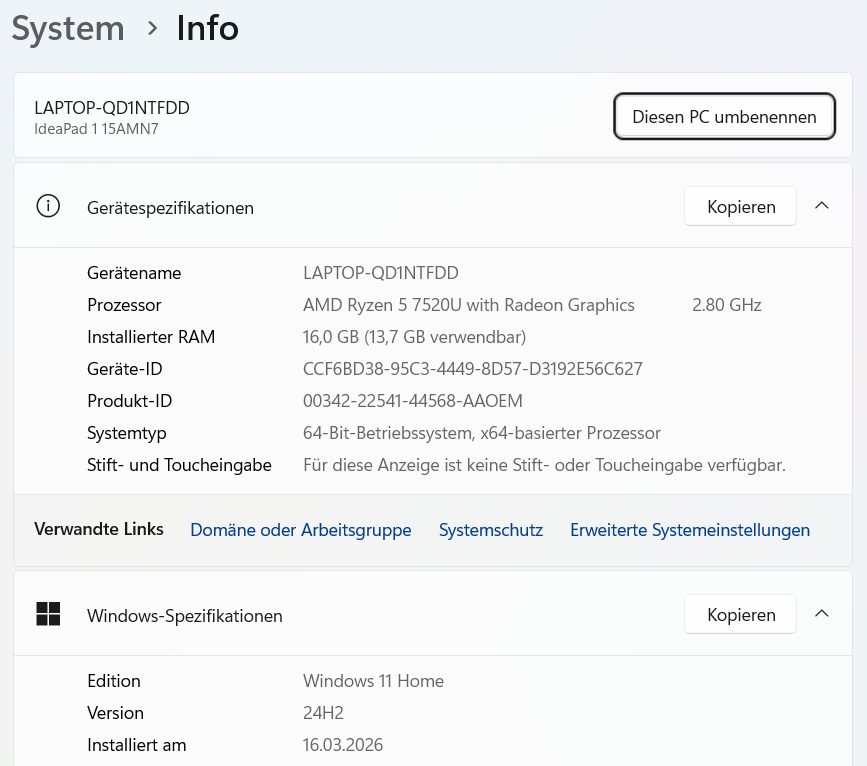Screen dimensions: 867x766
Task: Click the Gerätespezifikationen heading
Action: pyautogui.click(x=170, y=208)
